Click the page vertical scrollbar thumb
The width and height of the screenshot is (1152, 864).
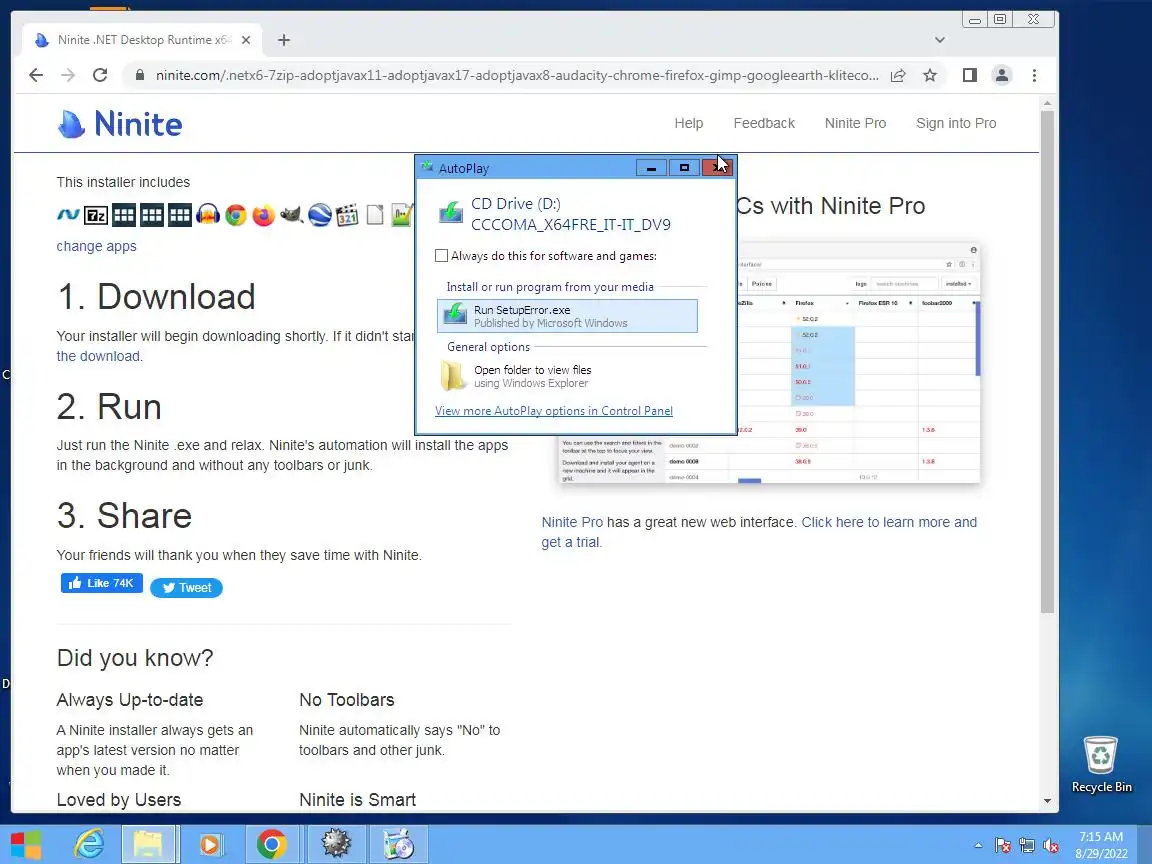point(1047,361)
